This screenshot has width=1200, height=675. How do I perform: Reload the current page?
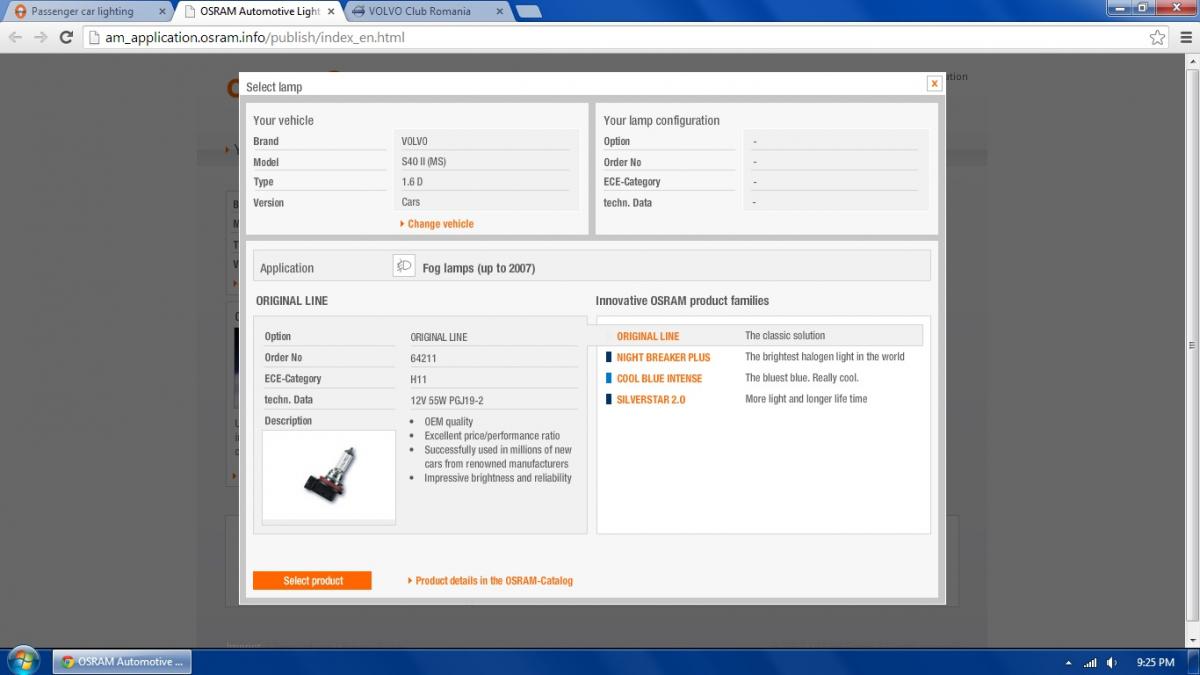pos(66,37)
